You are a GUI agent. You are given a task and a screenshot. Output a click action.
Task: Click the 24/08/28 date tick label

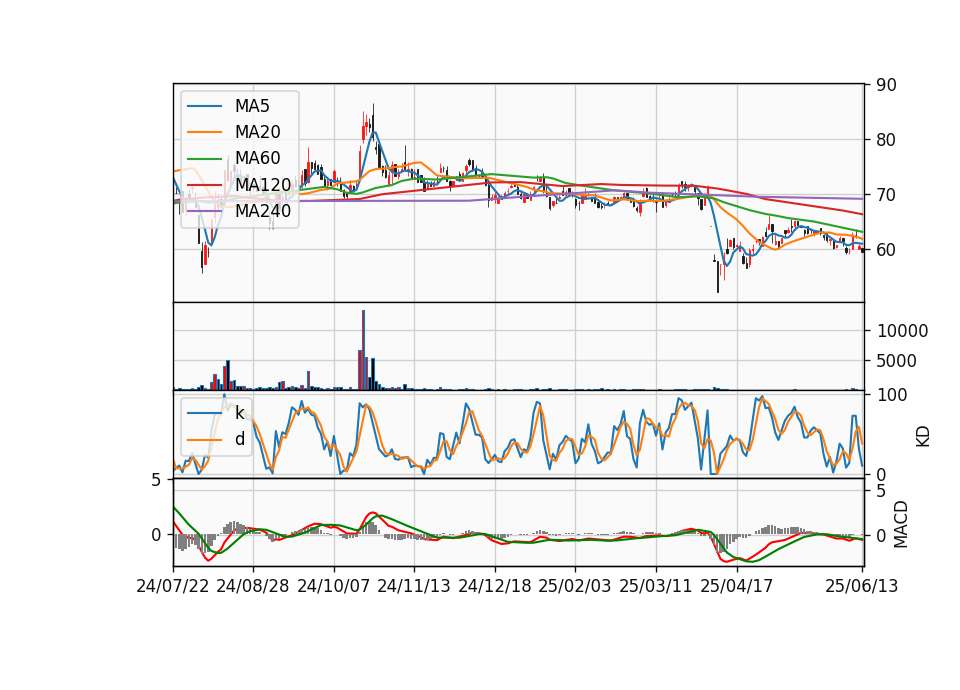coord(253,586)
